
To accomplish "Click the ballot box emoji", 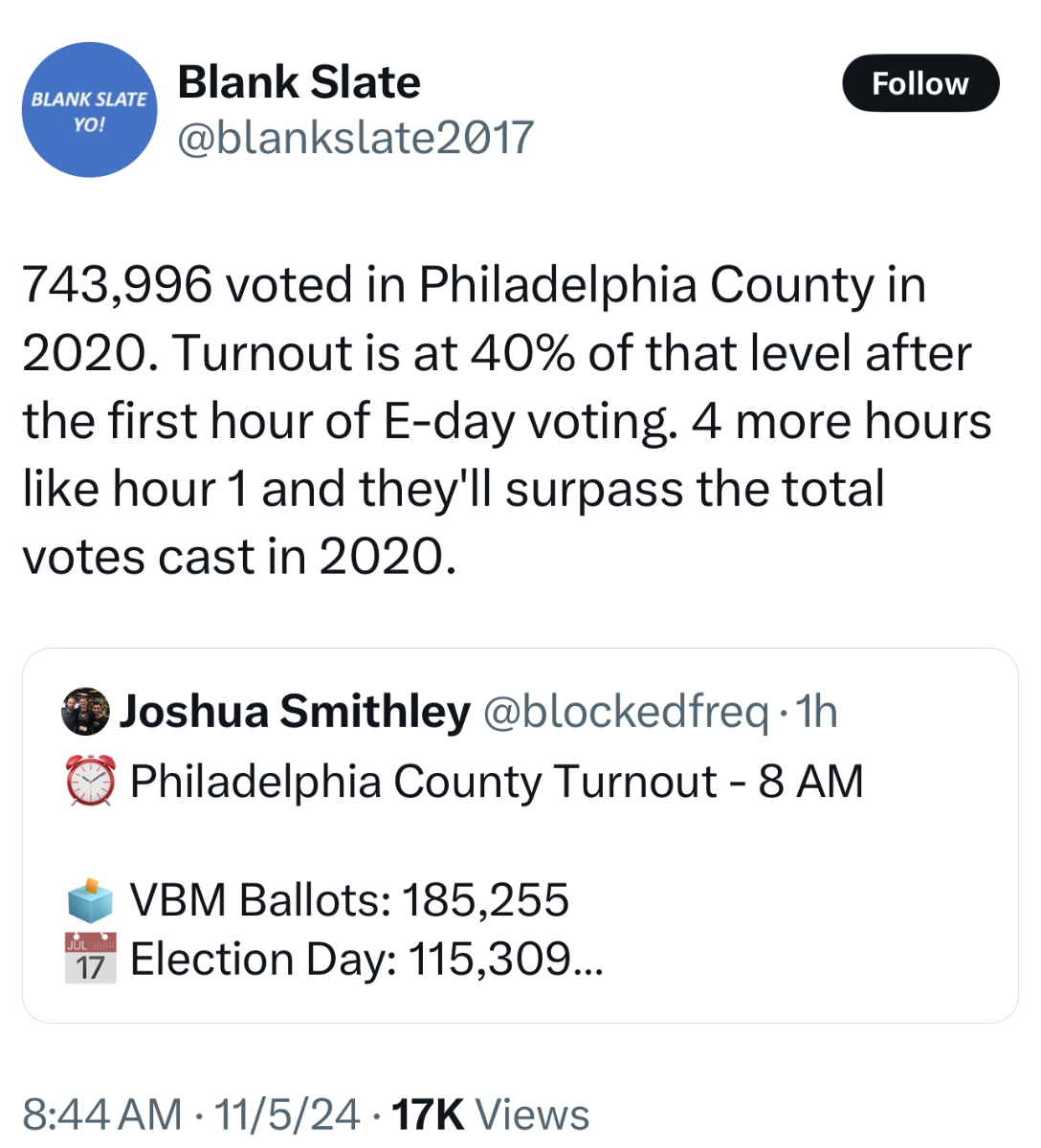I will click(x=91, y=899).
